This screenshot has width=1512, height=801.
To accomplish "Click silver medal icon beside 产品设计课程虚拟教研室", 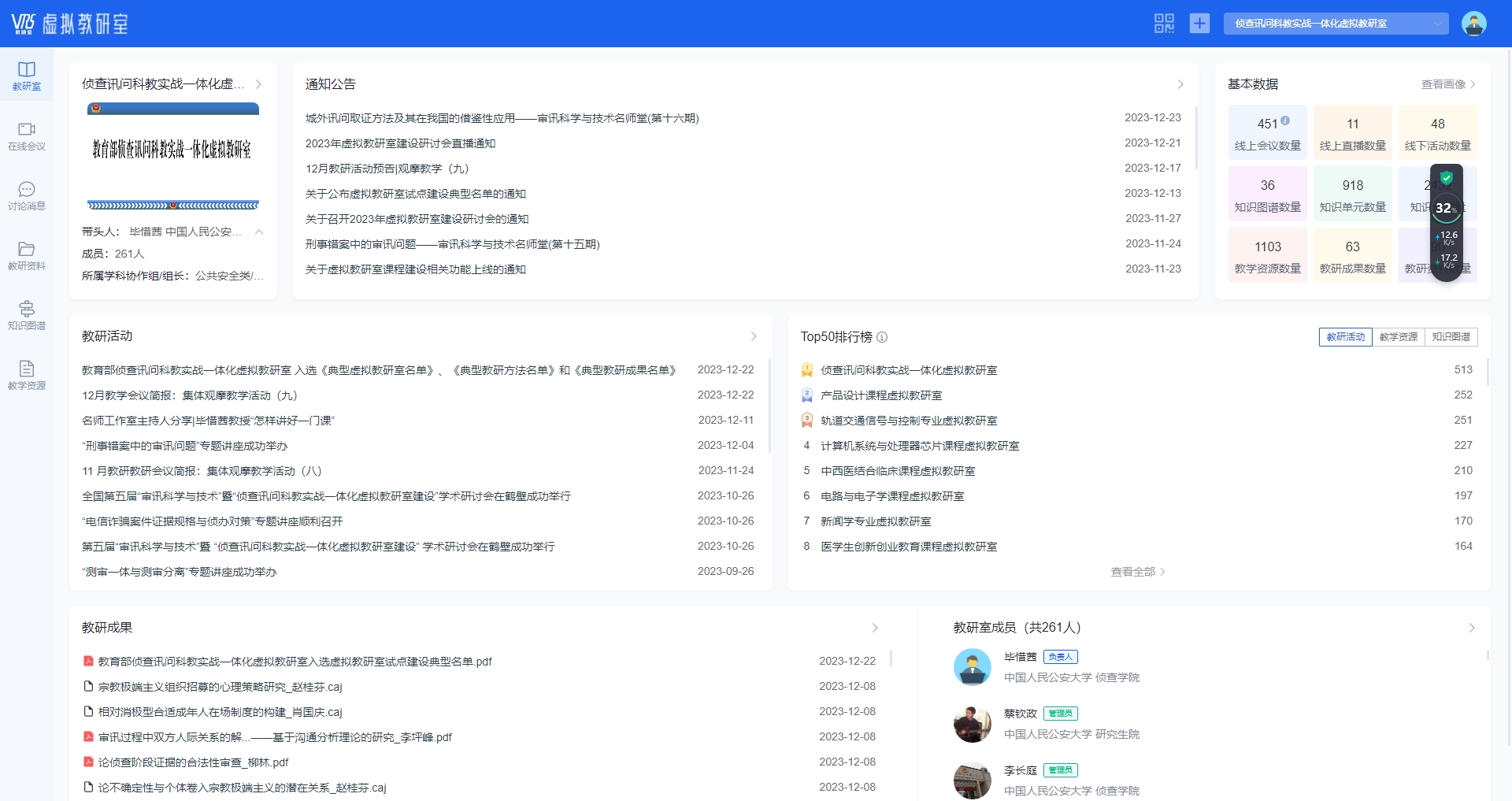I will pos(807,395).
